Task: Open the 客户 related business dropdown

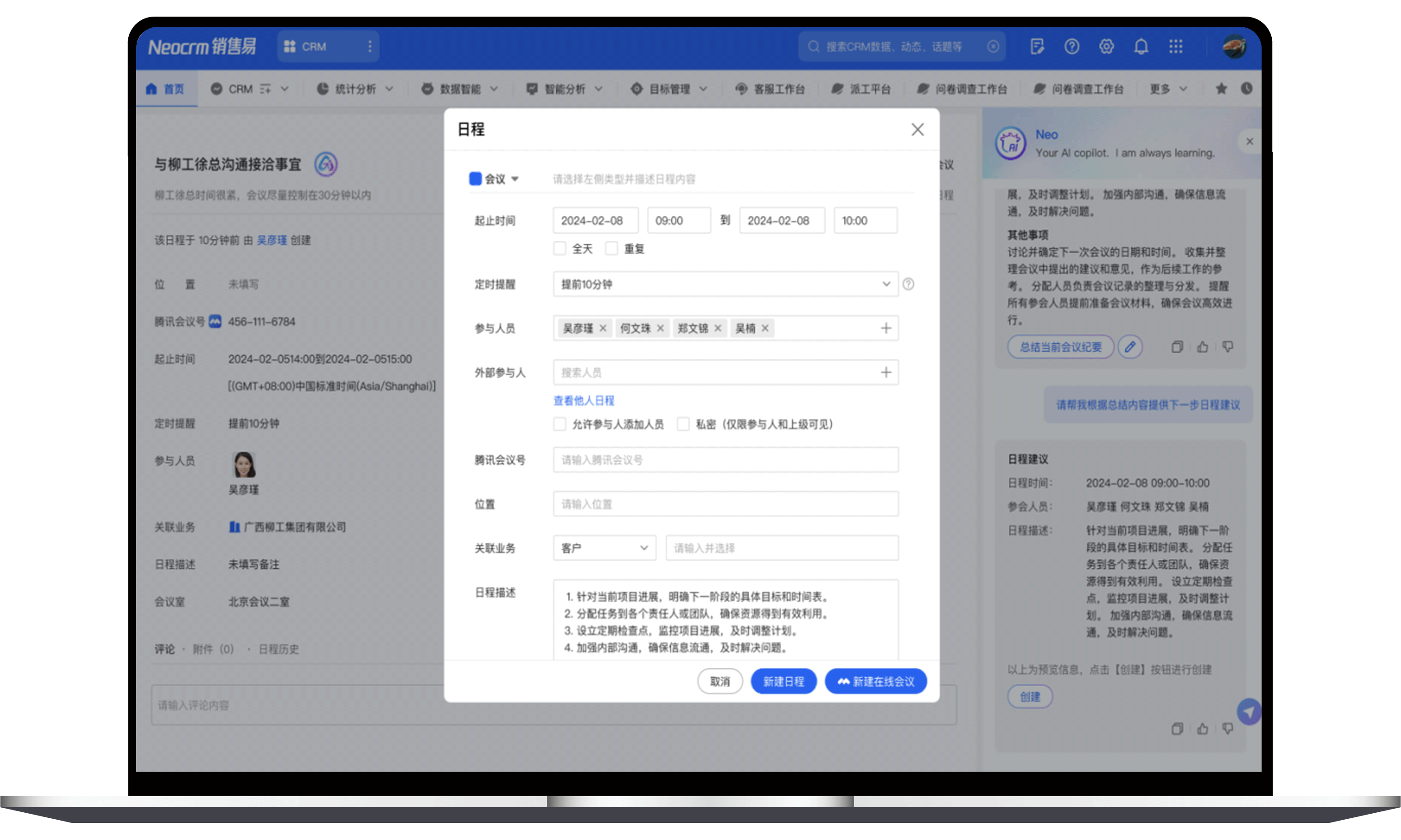Action: pos(604,548)
